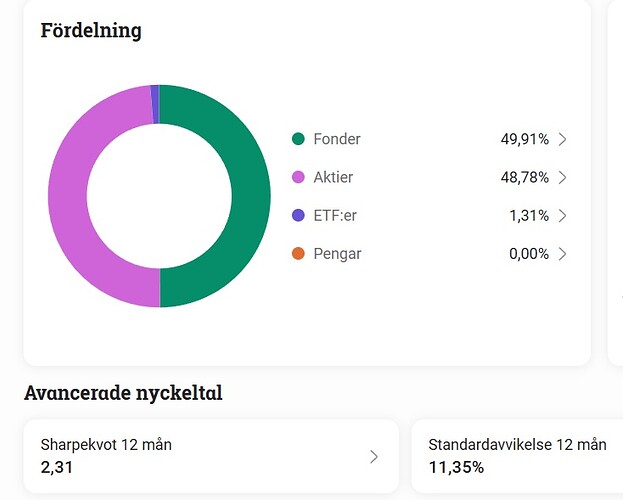Open the Standardavvikelse 12 mån card

click(x=517, y=456)
